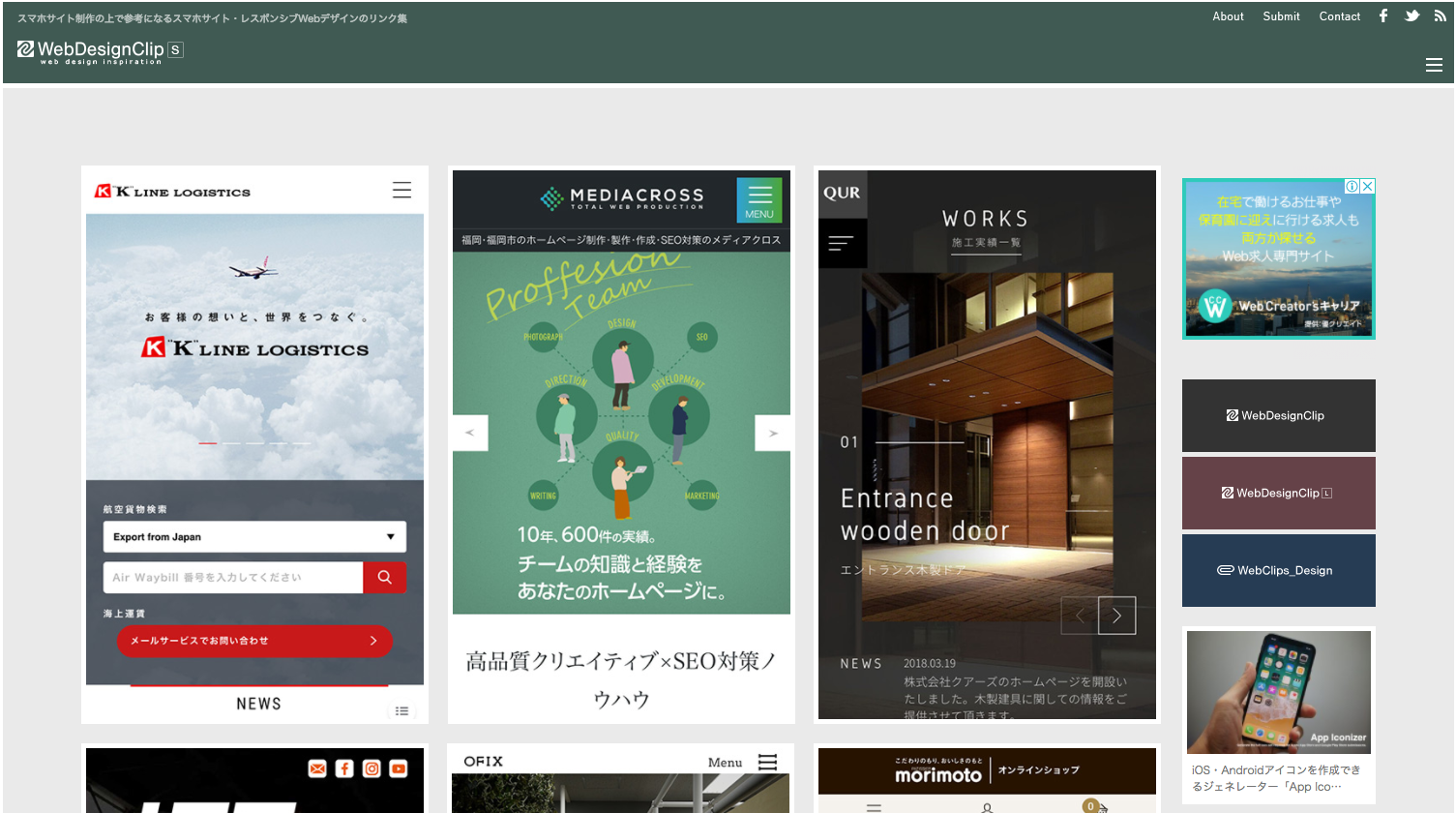The image size is (1456, 813).
Task: Click the YouTube icon on the black card
Action: click(x=399, y=768)
